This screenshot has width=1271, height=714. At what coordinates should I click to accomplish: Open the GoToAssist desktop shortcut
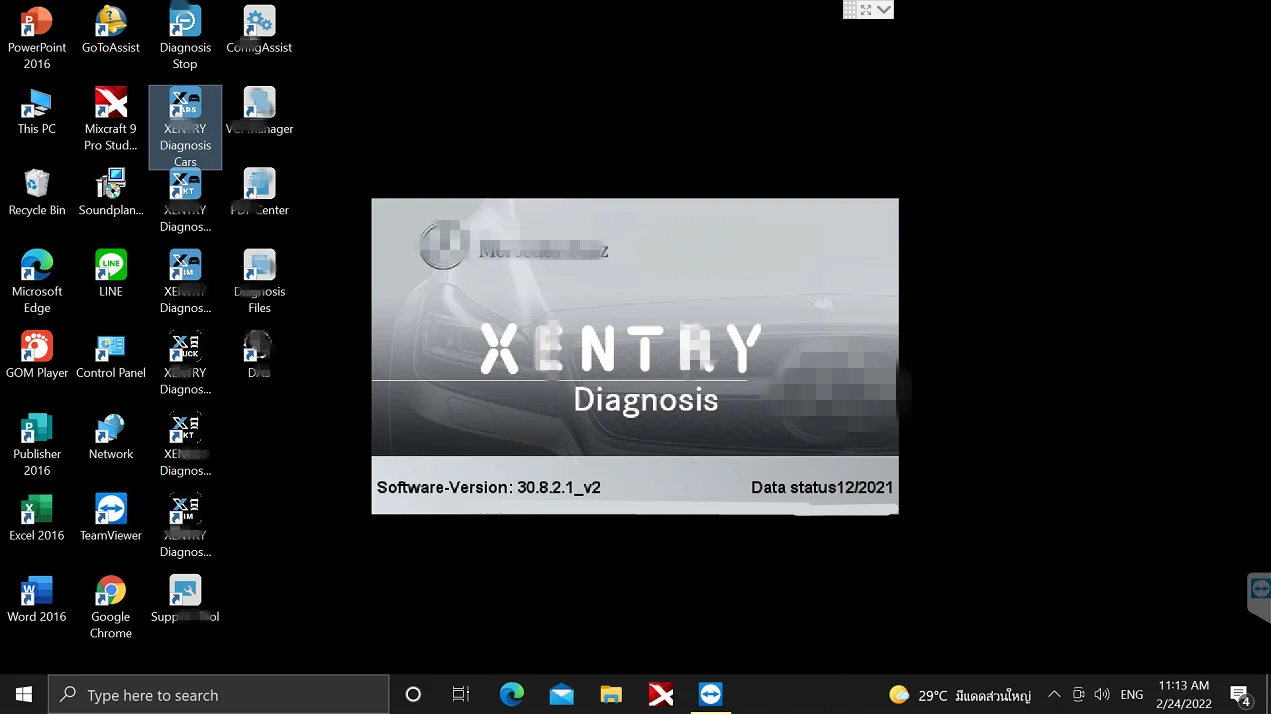pos(111,30)
